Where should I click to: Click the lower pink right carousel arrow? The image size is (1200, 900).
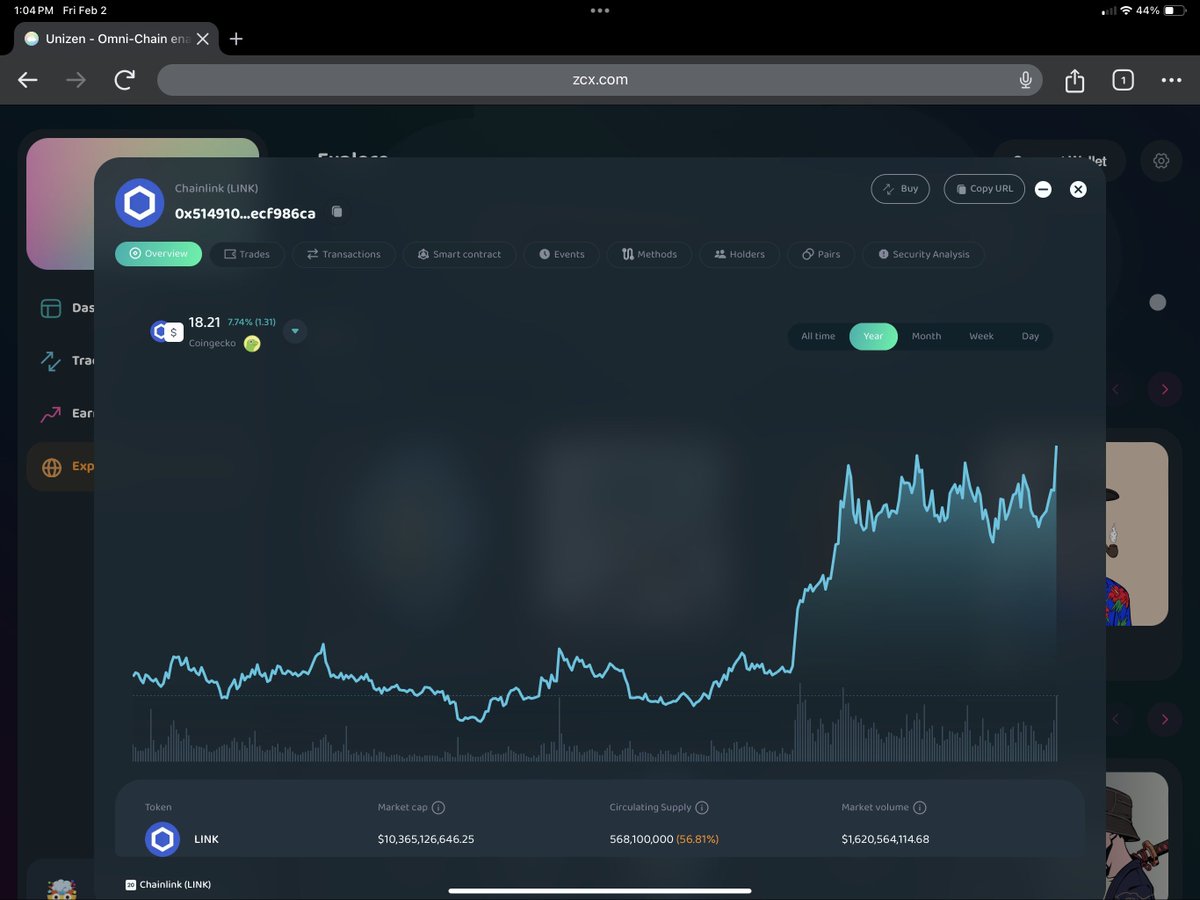[1164, 718]
